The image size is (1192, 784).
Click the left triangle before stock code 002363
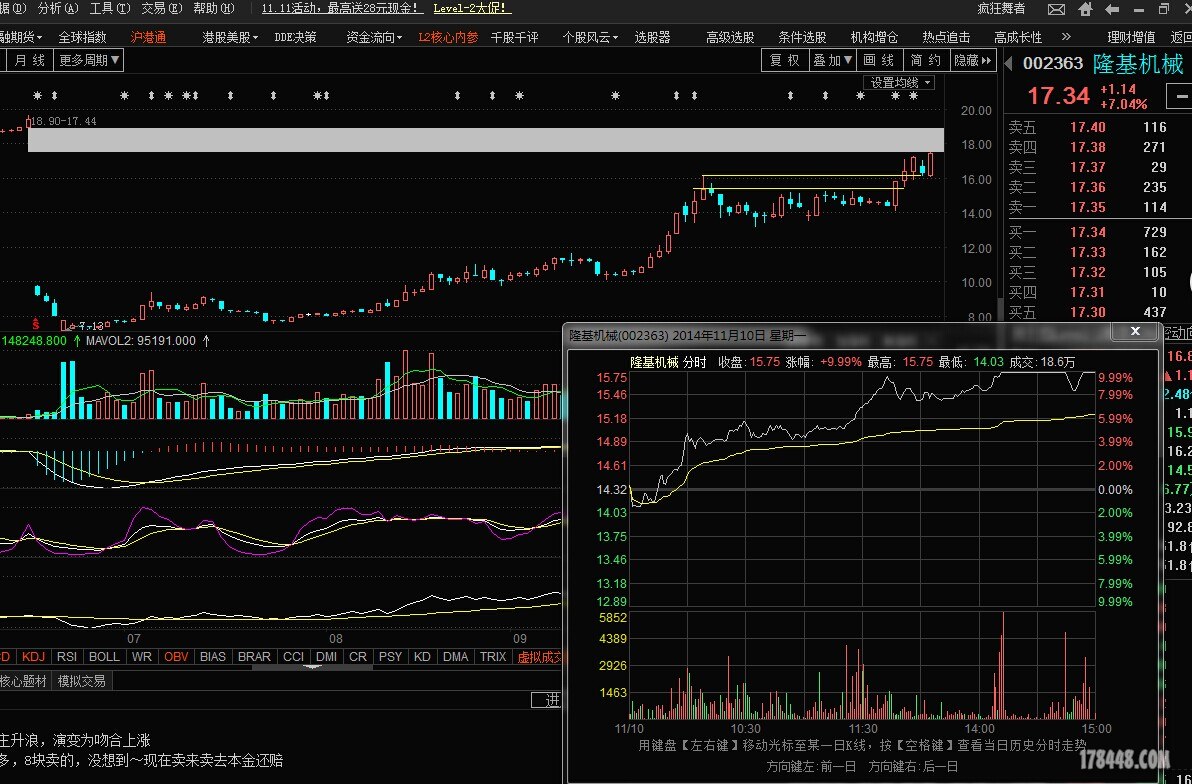[1009, 64]
